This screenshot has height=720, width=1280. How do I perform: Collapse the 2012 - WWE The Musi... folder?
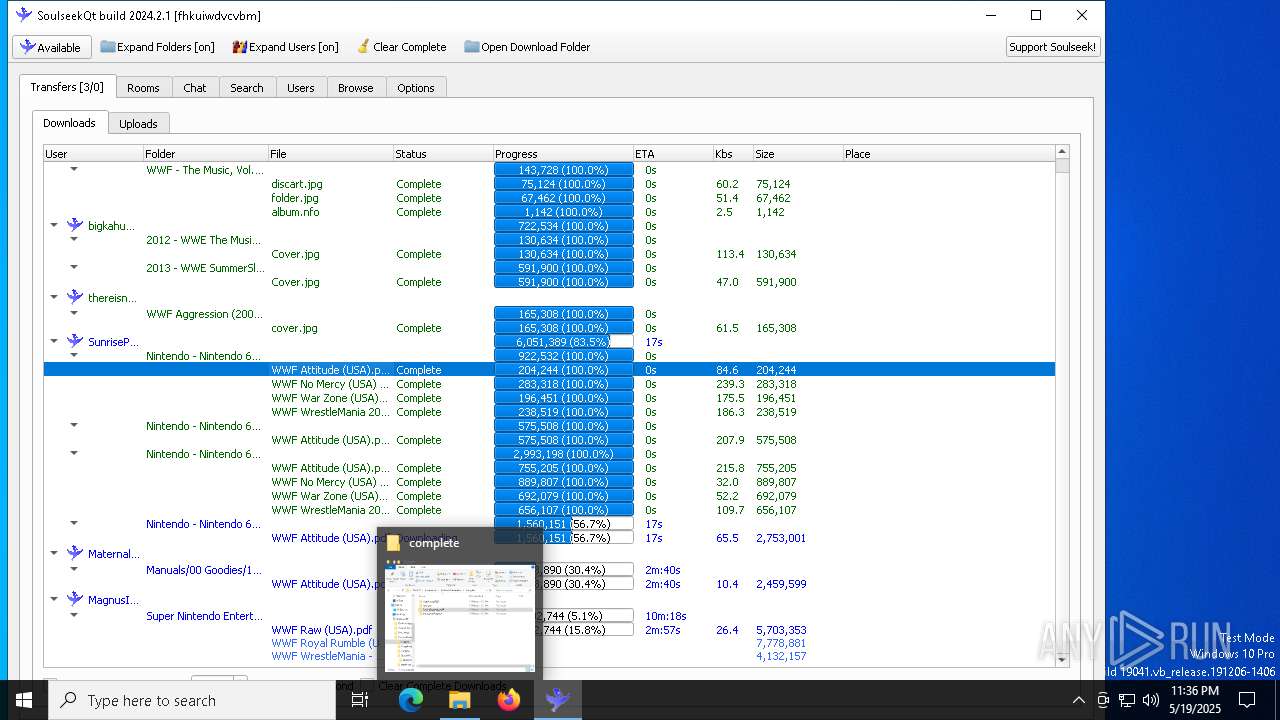pos(74,240)
